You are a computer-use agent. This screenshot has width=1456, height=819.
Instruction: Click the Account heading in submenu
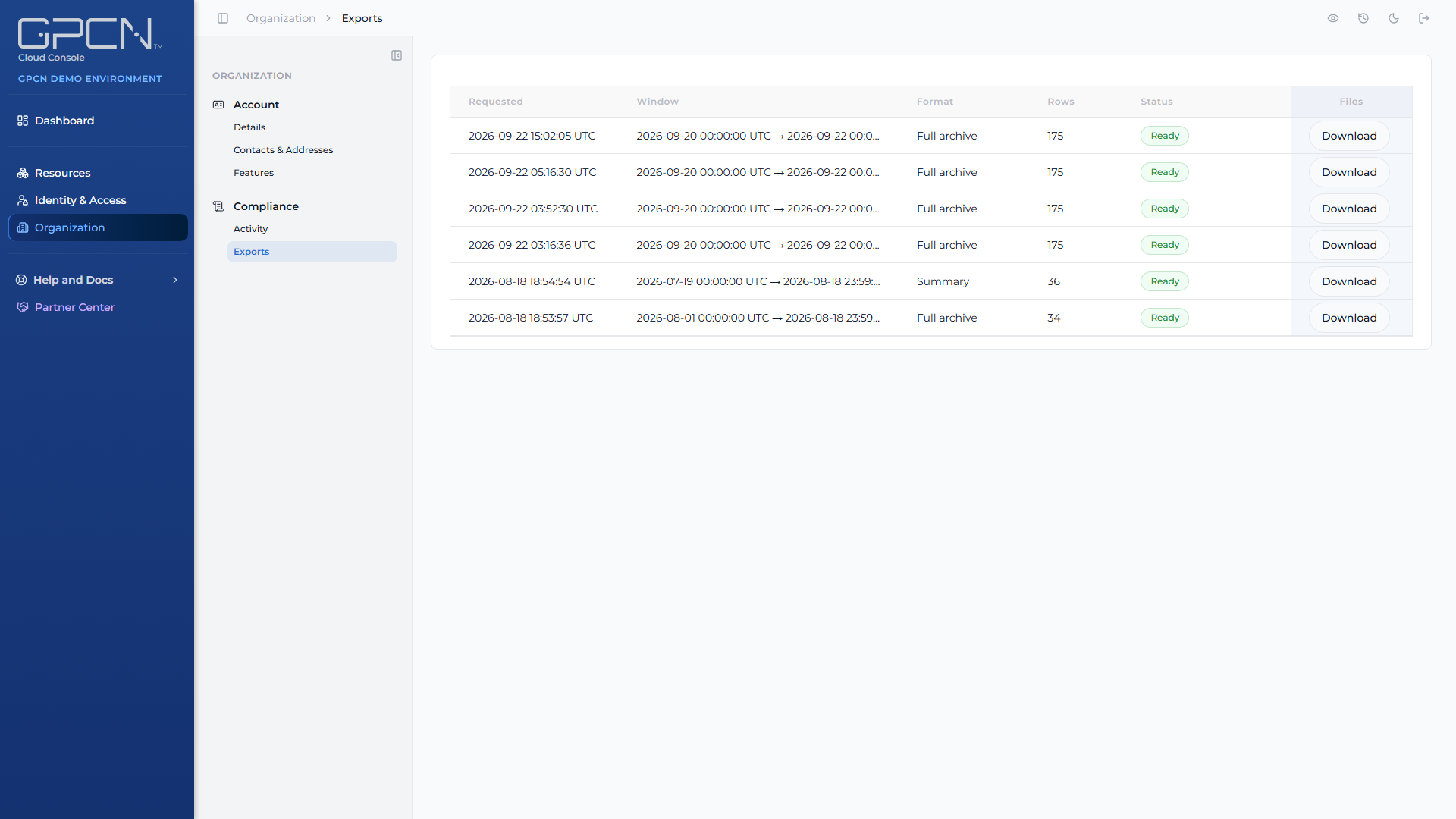[x=256, y=105]
